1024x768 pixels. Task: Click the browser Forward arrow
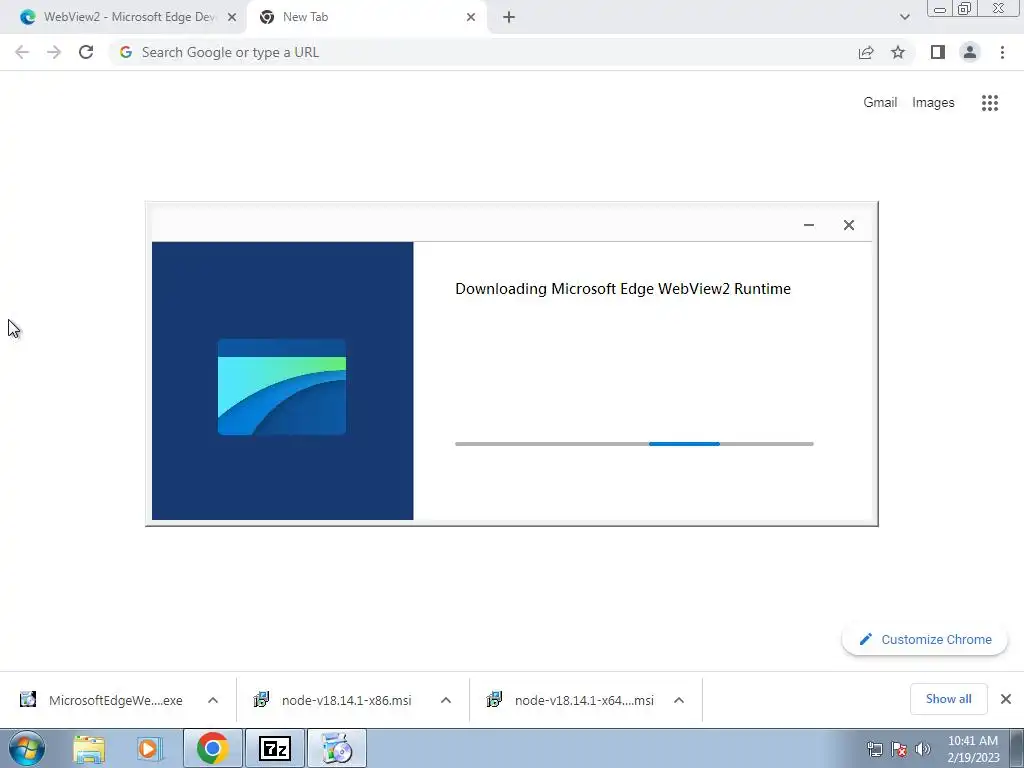[54, 52]
